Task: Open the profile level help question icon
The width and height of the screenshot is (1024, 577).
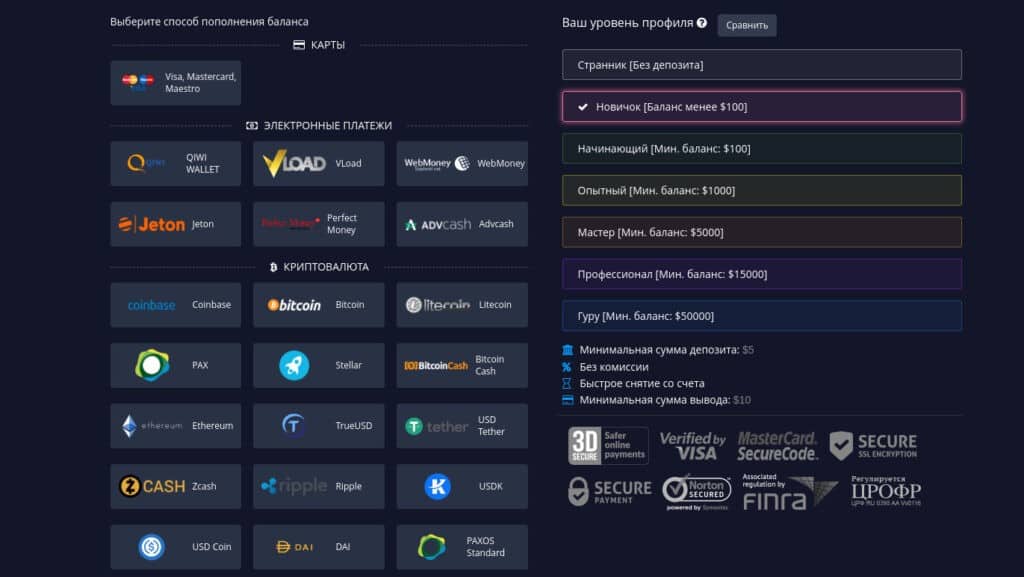Action: tap(702, 23)
